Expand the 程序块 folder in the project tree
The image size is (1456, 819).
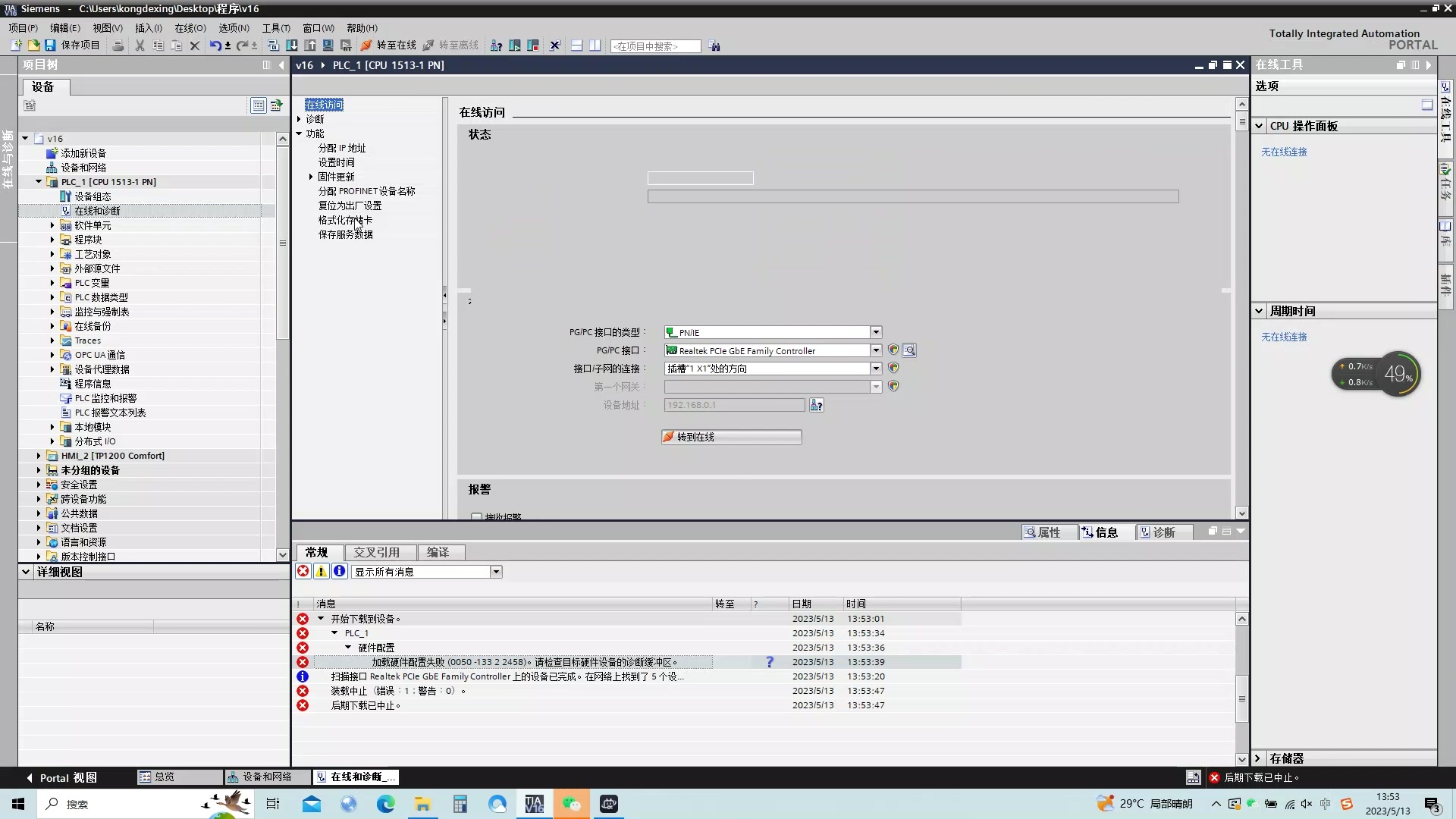(x=52, y=240)
